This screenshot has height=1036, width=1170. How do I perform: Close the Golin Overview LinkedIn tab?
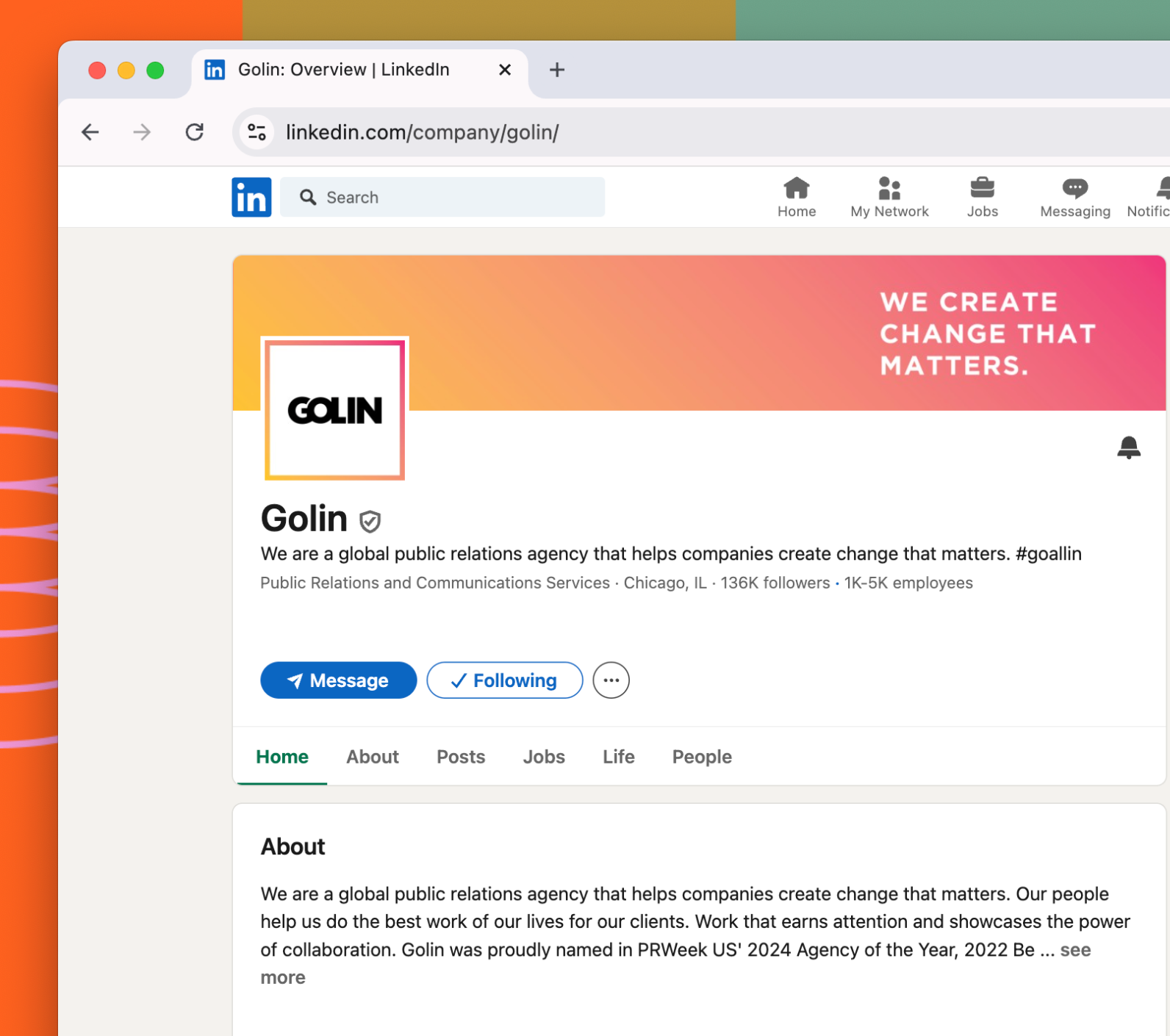(x=505, y=70)
